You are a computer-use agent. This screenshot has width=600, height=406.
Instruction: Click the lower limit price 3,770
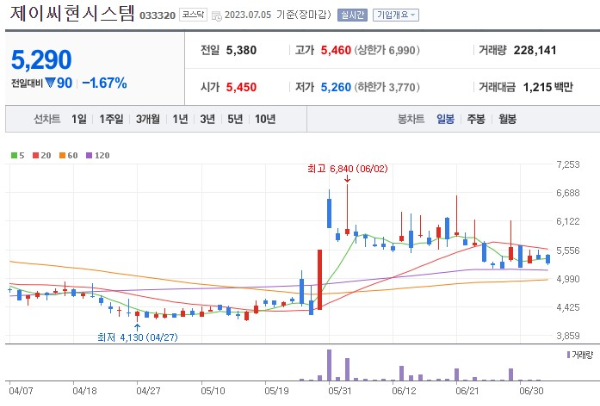point(402,87)
